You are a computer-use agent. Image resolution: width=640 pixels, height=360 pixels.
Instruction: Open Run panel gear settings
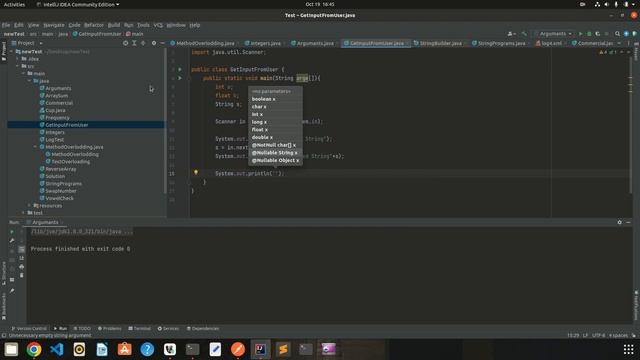619,222
